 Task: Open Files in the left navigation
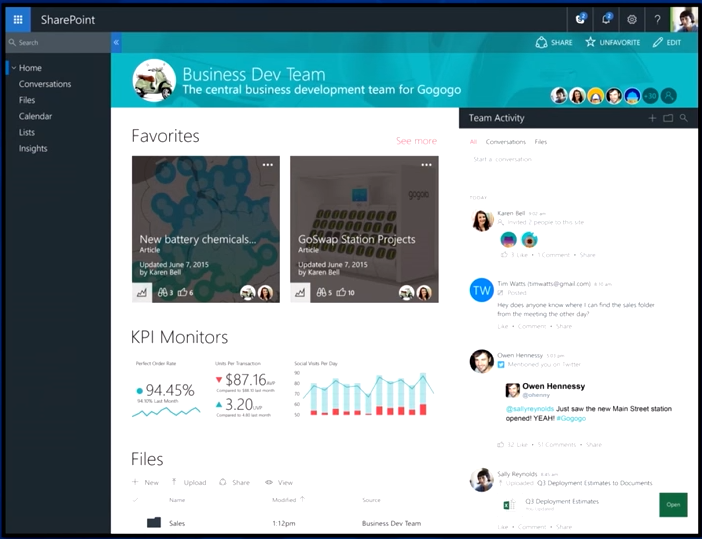(27, 100)
